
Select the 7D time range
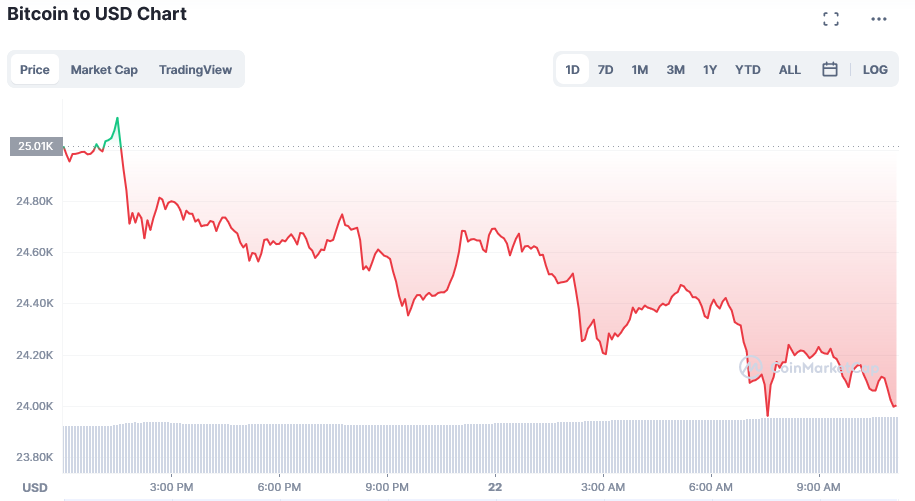[x=605, y=69]
